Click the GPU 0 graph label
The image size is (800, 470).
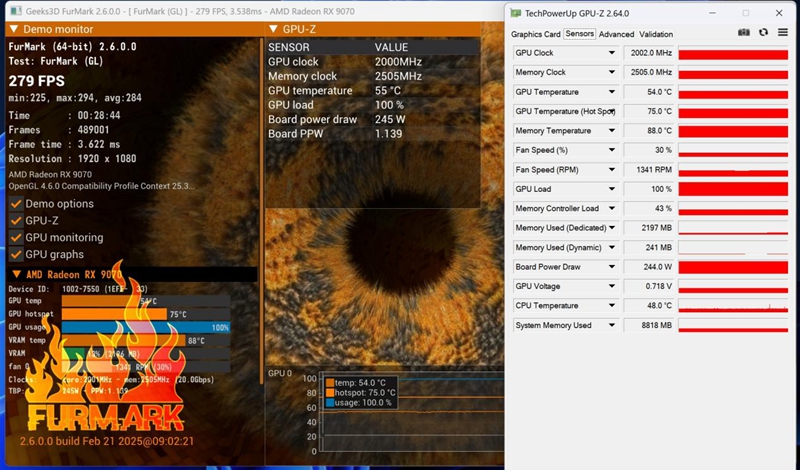[x=280, y=374]
